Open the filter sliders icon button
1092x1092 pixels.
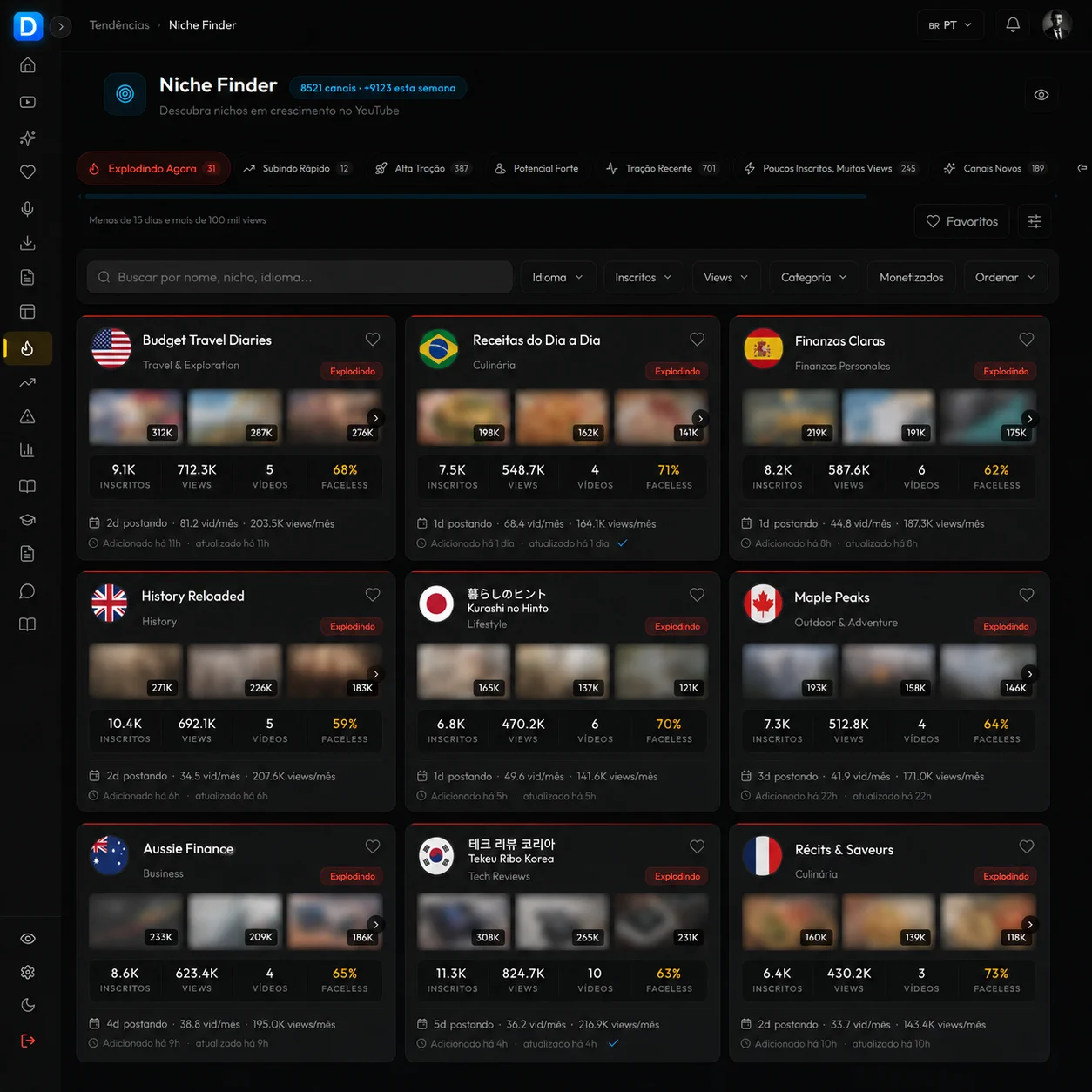[1035, 221]
